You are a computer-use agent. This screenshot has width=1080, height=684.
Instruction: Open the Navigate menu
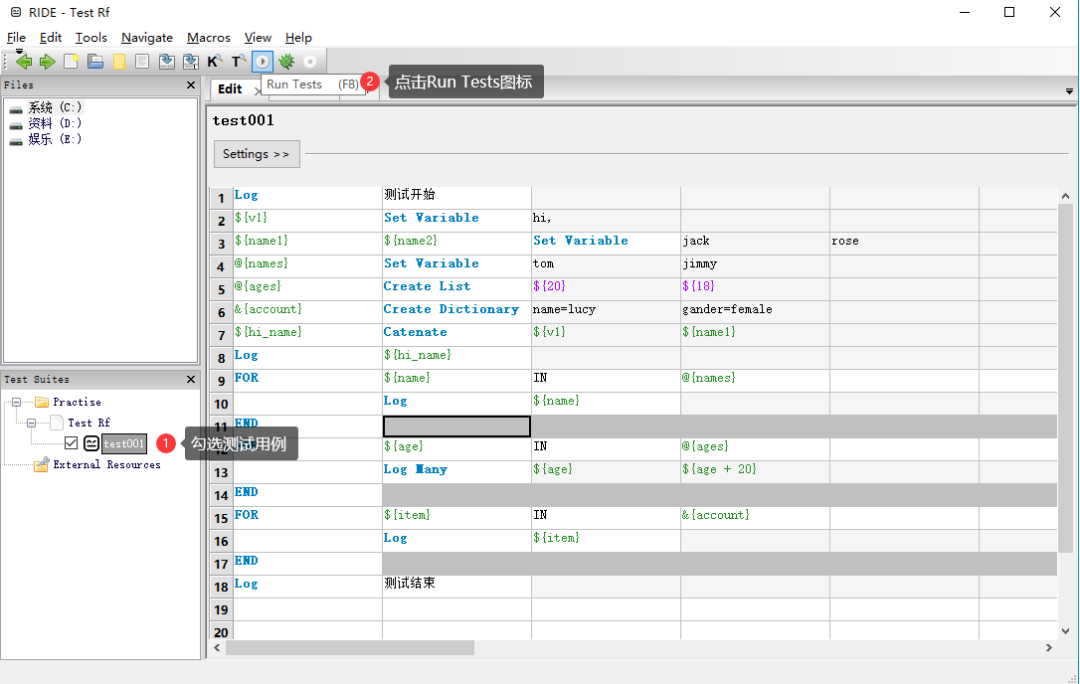pyautogui.click(x=147, y=38)
